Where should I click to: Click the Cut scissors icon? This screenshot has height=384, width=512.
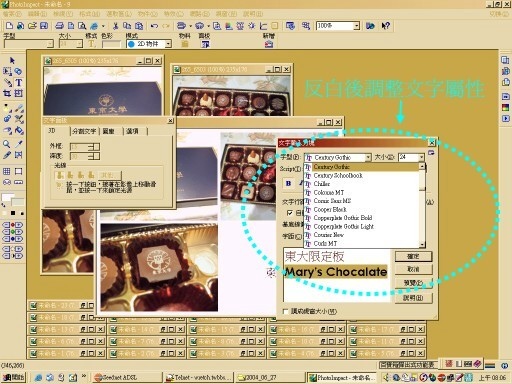click(x=116, y=26)
